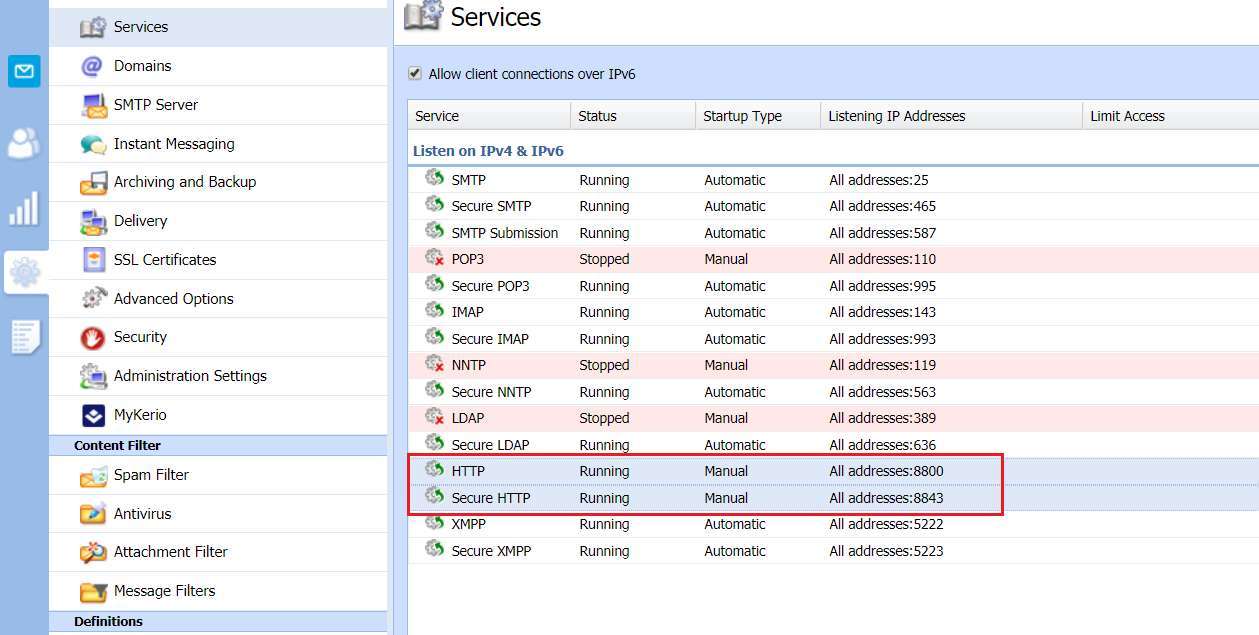Image resolution: width=1259 pixels, height=635 pixels.
Task: Open SSL Certificates page
Action: [x=218, y=260]
